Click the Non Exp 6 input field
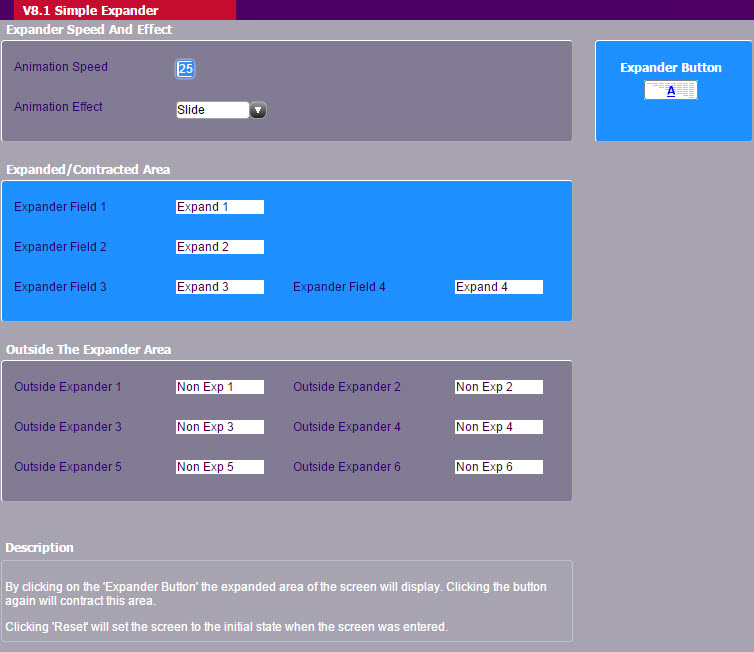This screenshot has width=754, height=652. [499, 466]
